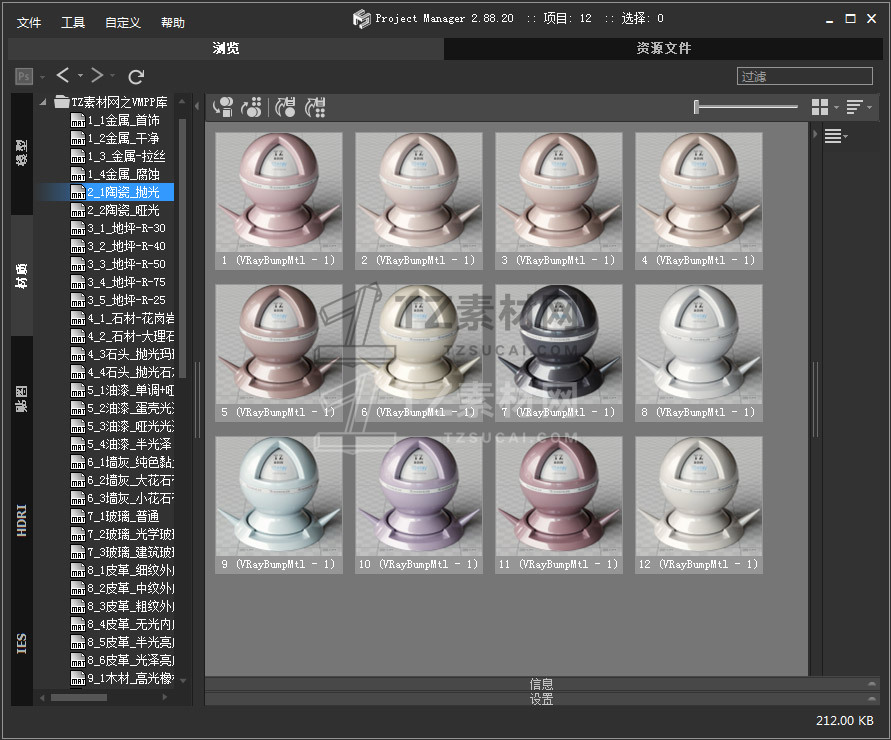
Task: Open the thumbnail grid view dropdown
Action: pos(823,107)
